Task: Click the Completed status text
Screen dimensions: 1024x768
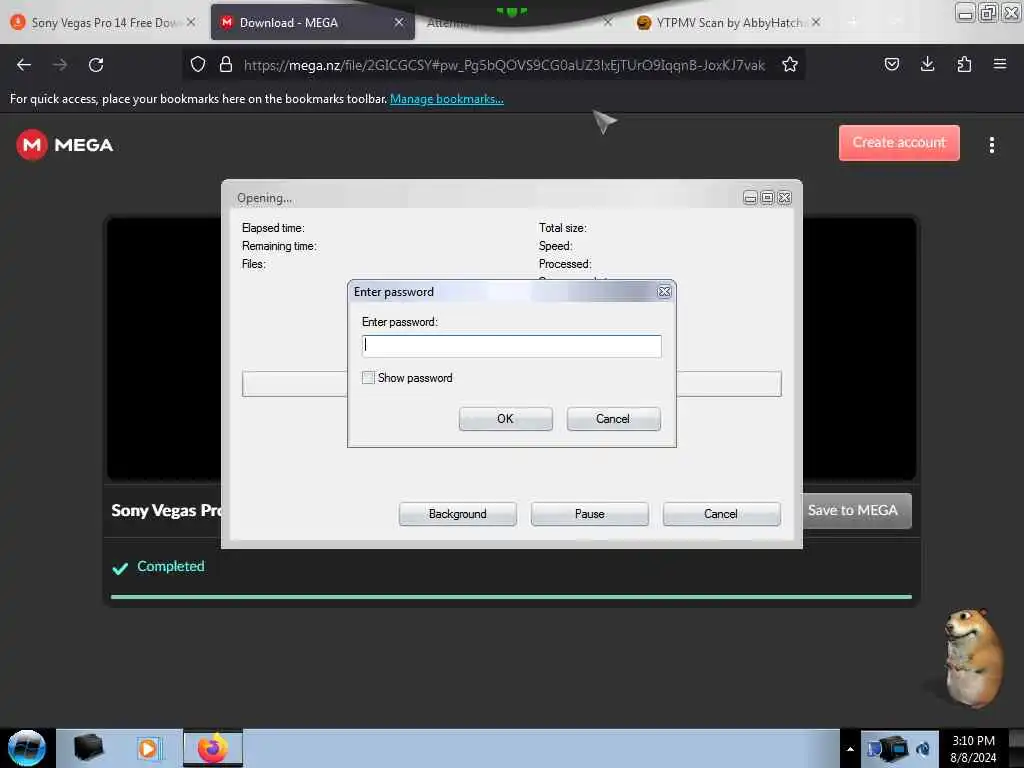Action: (x=170, y=566)
